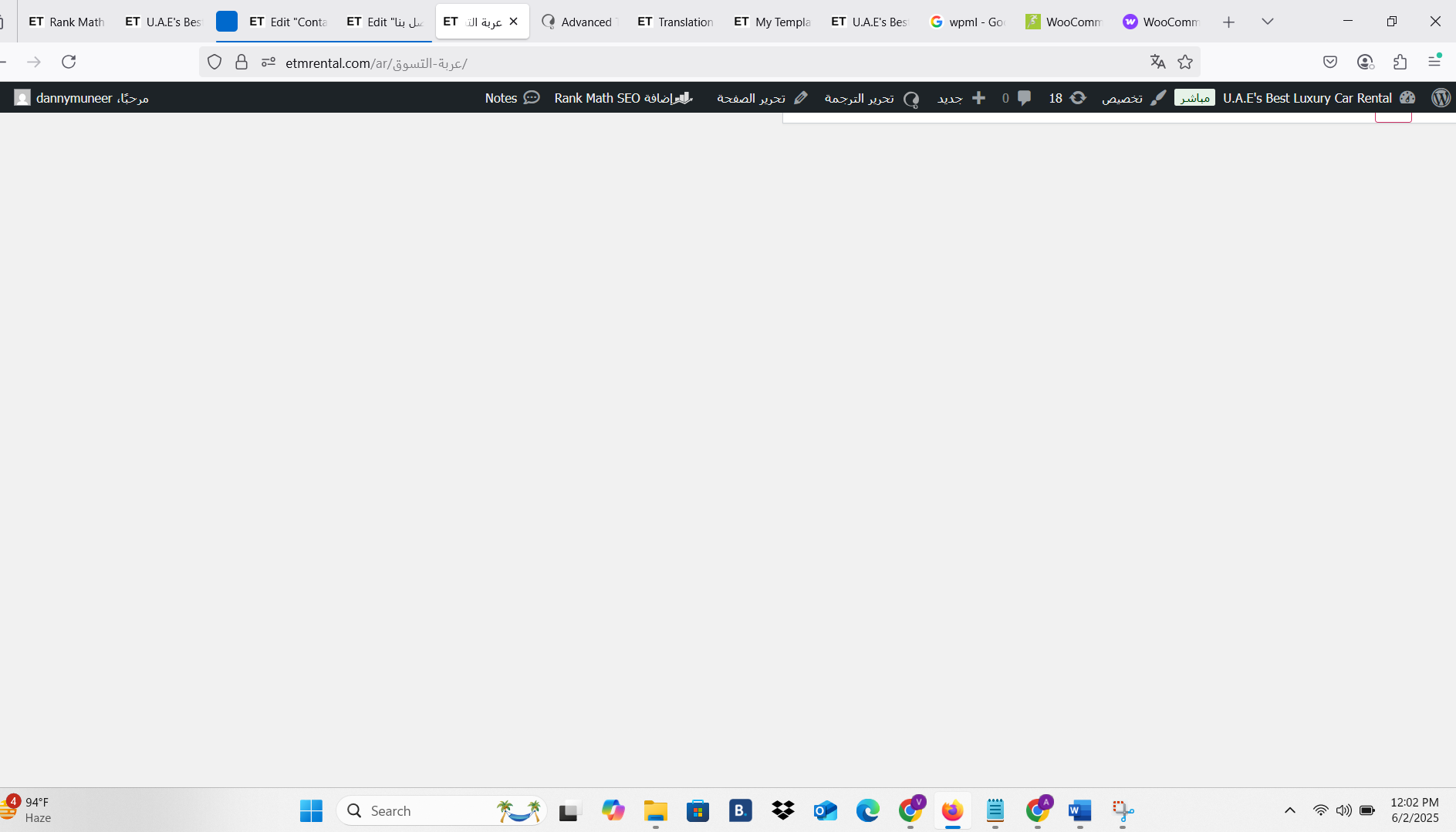Viewport: 1456px width, 832px height.
Task: Switch to the Translation tab
Action: (x=675, y=22)
